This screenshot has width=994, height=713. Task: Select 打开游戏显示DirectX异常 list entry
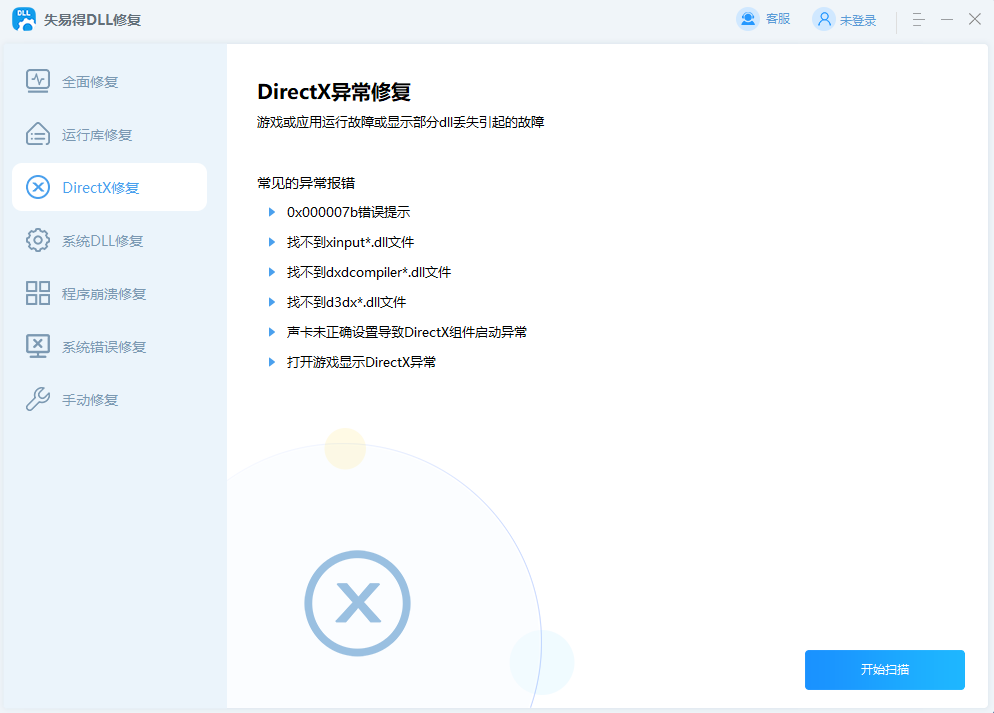[x=361, y=362]
